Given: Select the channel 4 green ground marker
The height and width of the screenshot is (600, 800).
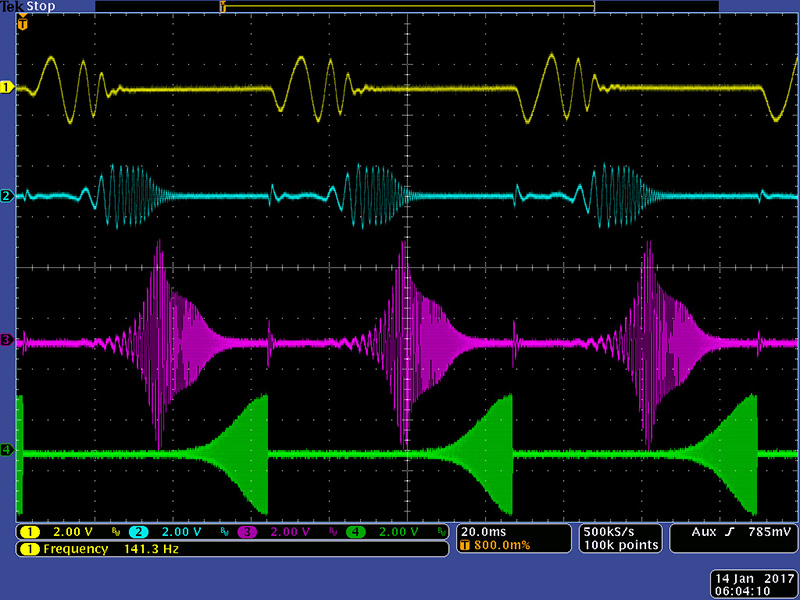Looking at the screenshot, I should (6, 451).
